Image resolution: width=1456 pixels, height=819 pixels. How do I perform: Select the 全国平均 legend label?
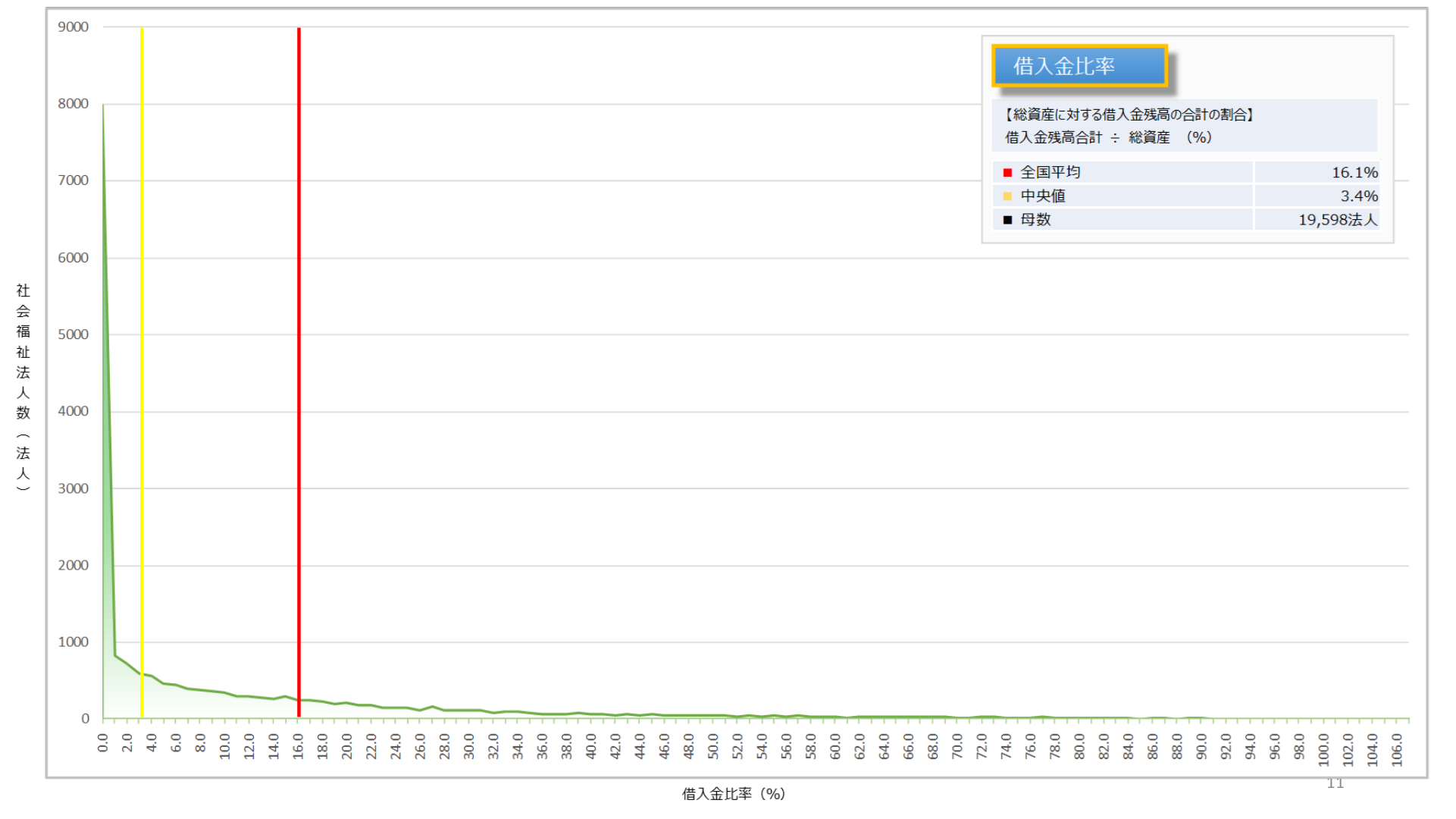(x=1050, y=172)
